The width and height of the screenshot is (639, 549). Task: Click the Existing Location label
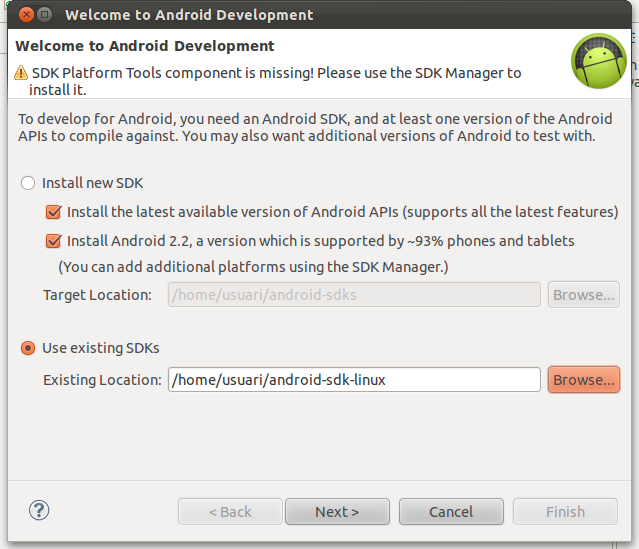(102, 380)
